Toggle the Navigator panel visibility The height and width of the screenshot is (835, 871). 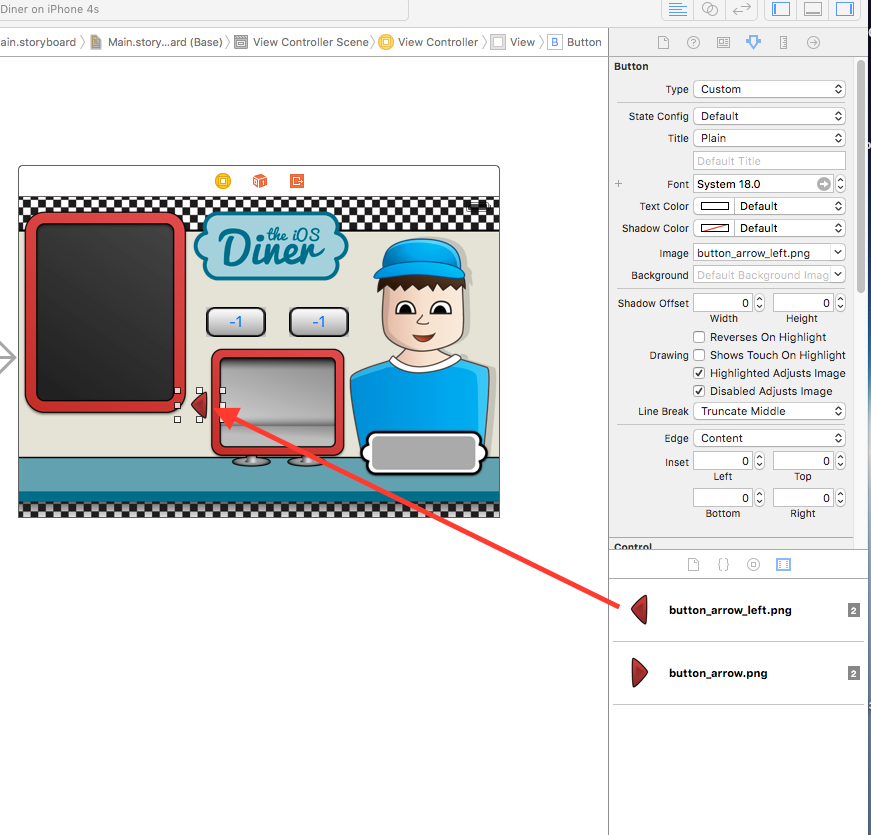click(780, 9)
